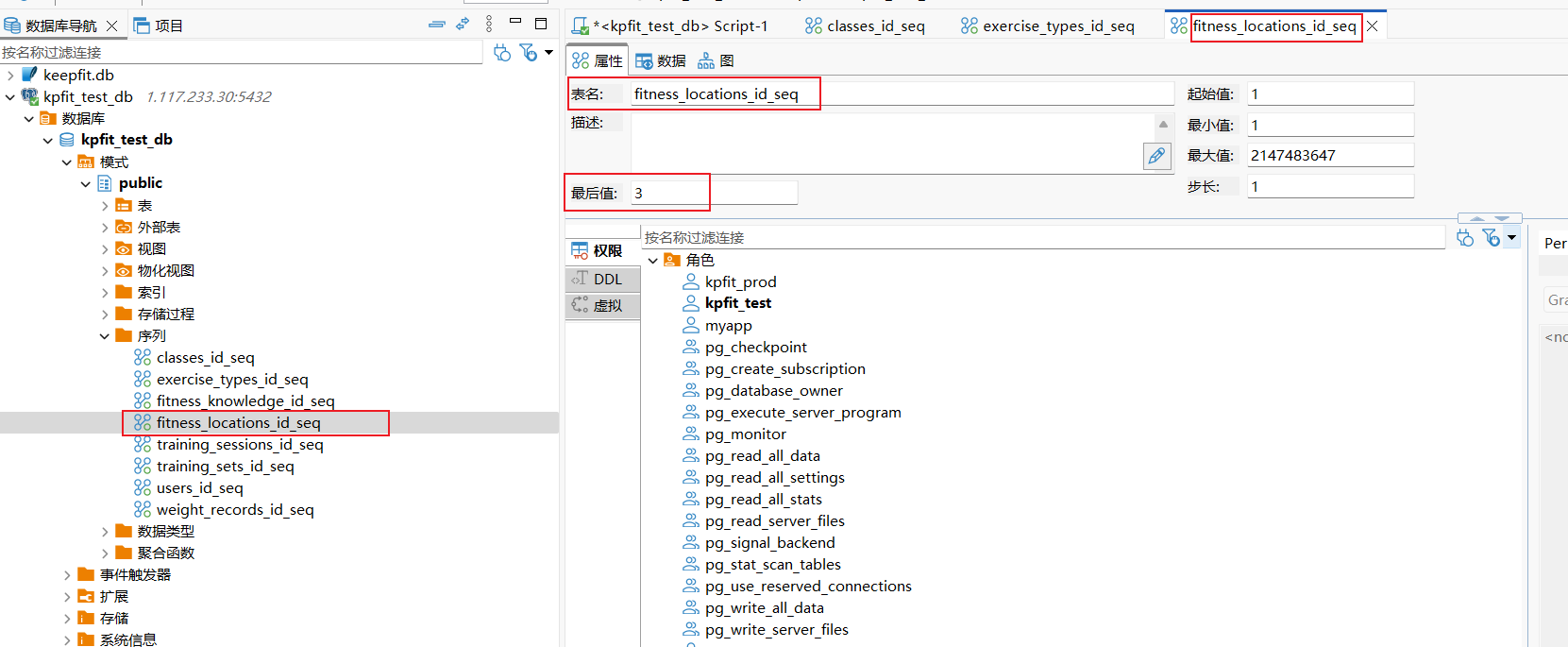Collapse the public schema node
This screenshot has height=647, width=1568.
click(x=86, y=184)
